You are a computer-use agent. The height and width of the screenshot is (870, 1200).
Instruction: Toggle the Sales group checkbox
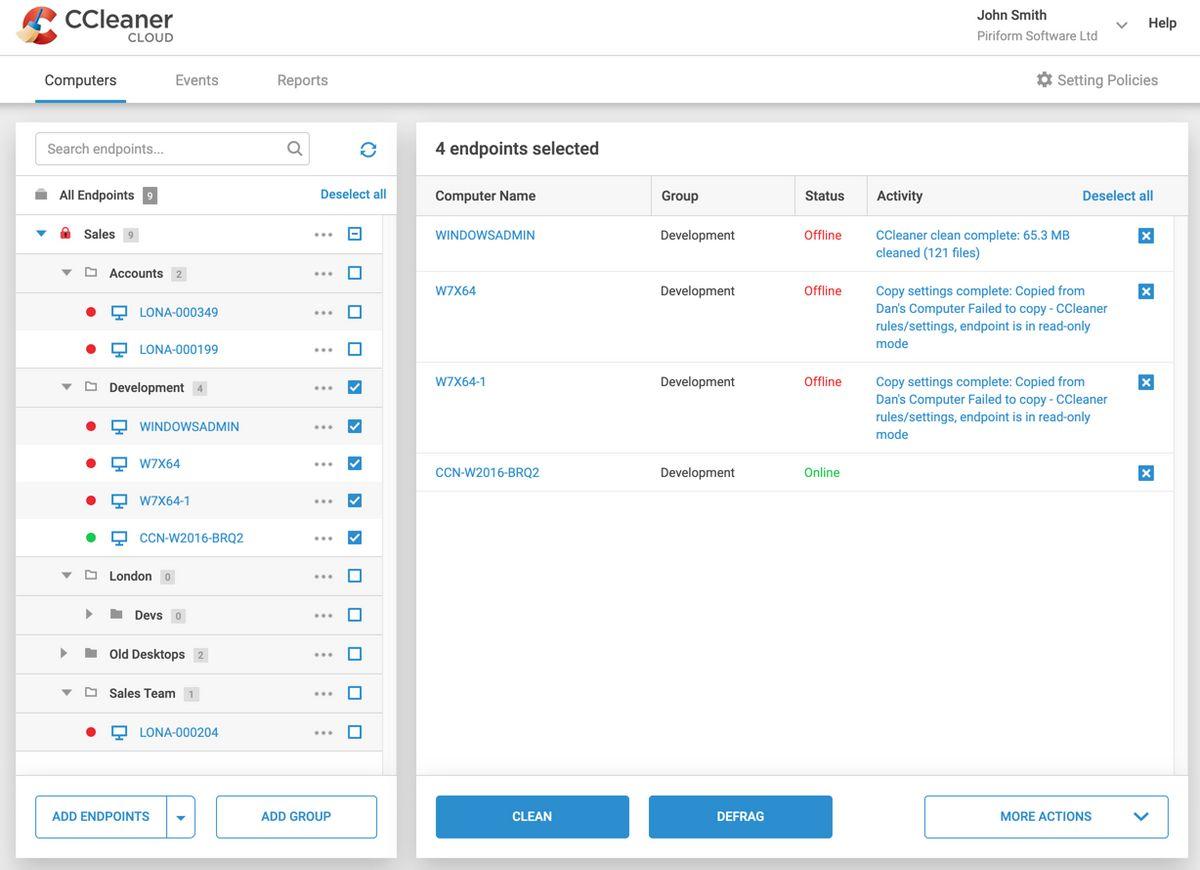(354, 234)
